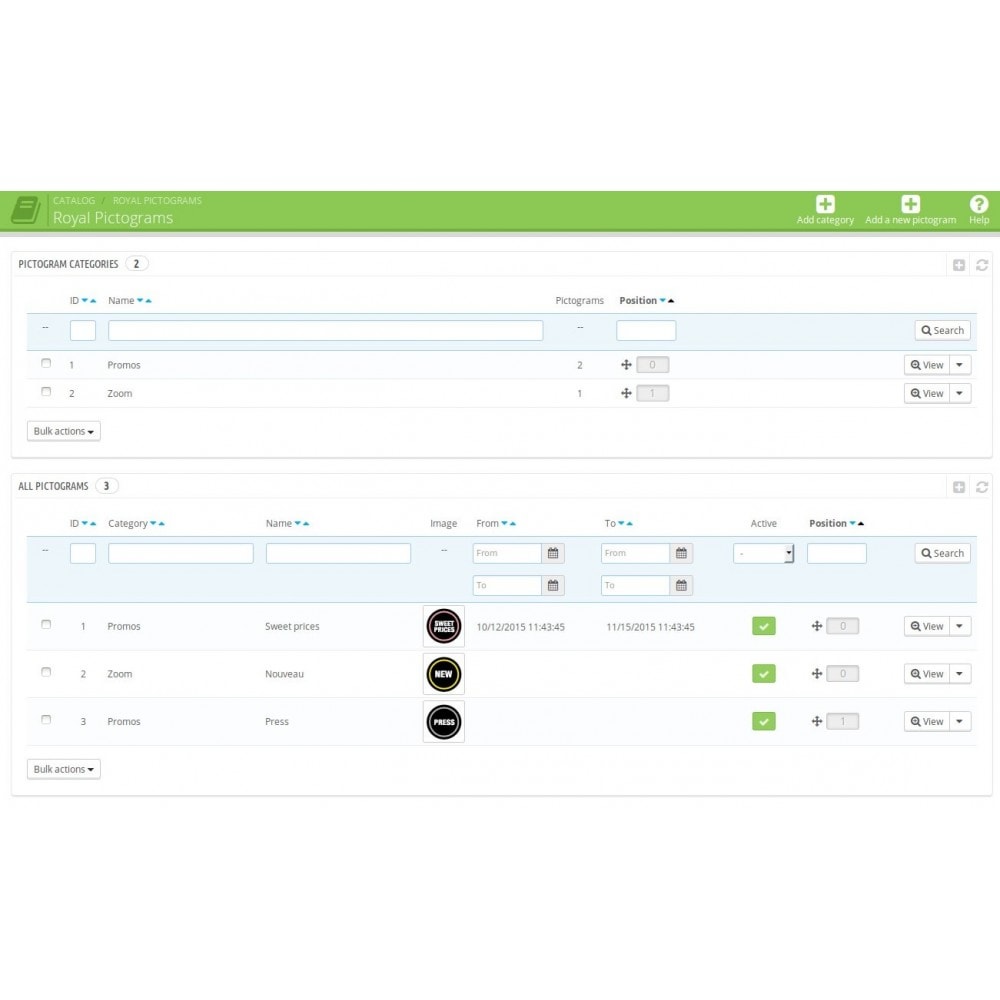The width and height of the screenshot is (1000, 1000).
Task: Click the Sweet Prices pictogram image
Action: point(444,626)
